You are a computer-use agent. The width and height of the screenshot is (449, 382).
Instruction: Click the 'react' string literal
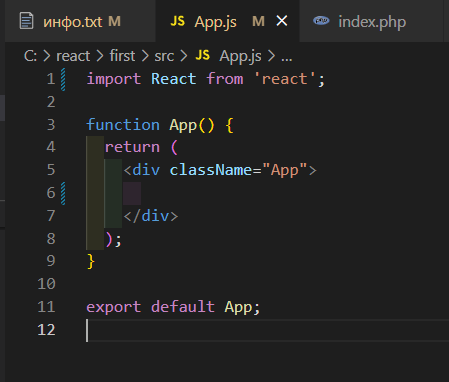[284, 79]
